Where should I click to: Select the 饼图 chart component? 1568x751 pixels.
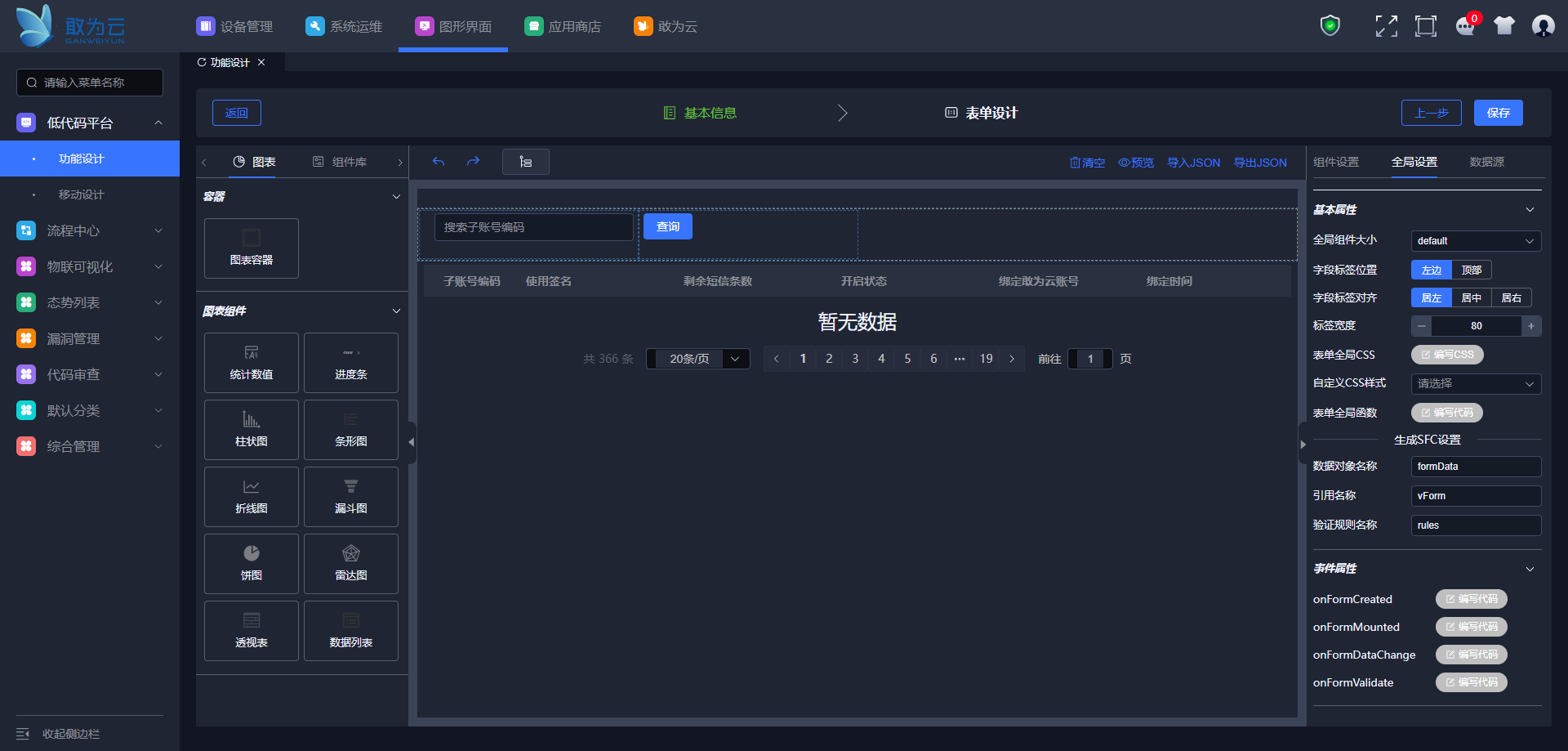pos(252,564)
